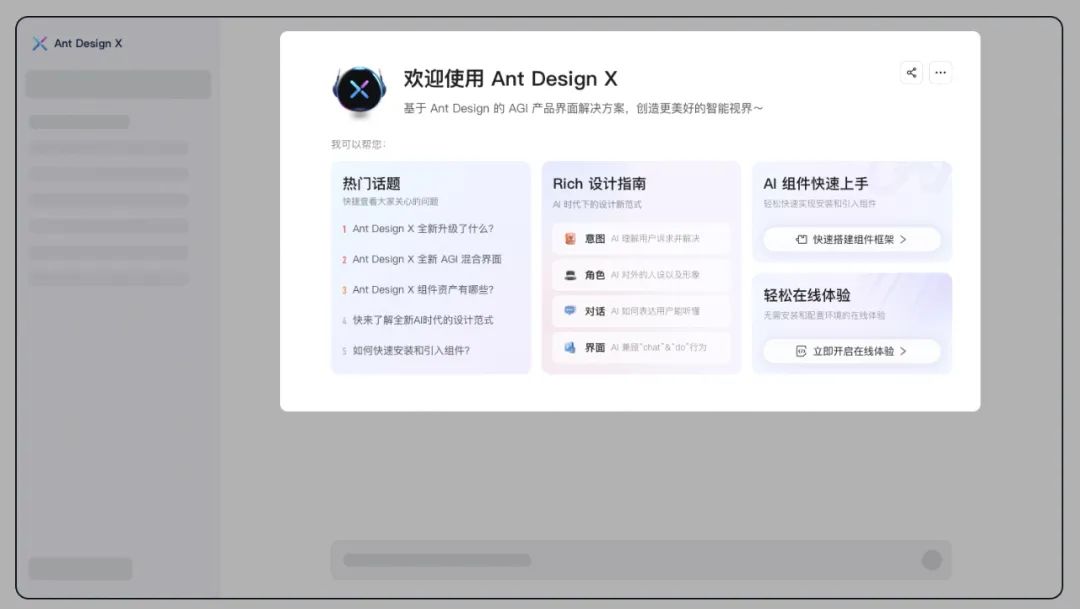
Task: Open topic 'Ant Design X 全新升级了什么?'
Action: (x=423, y=229)
